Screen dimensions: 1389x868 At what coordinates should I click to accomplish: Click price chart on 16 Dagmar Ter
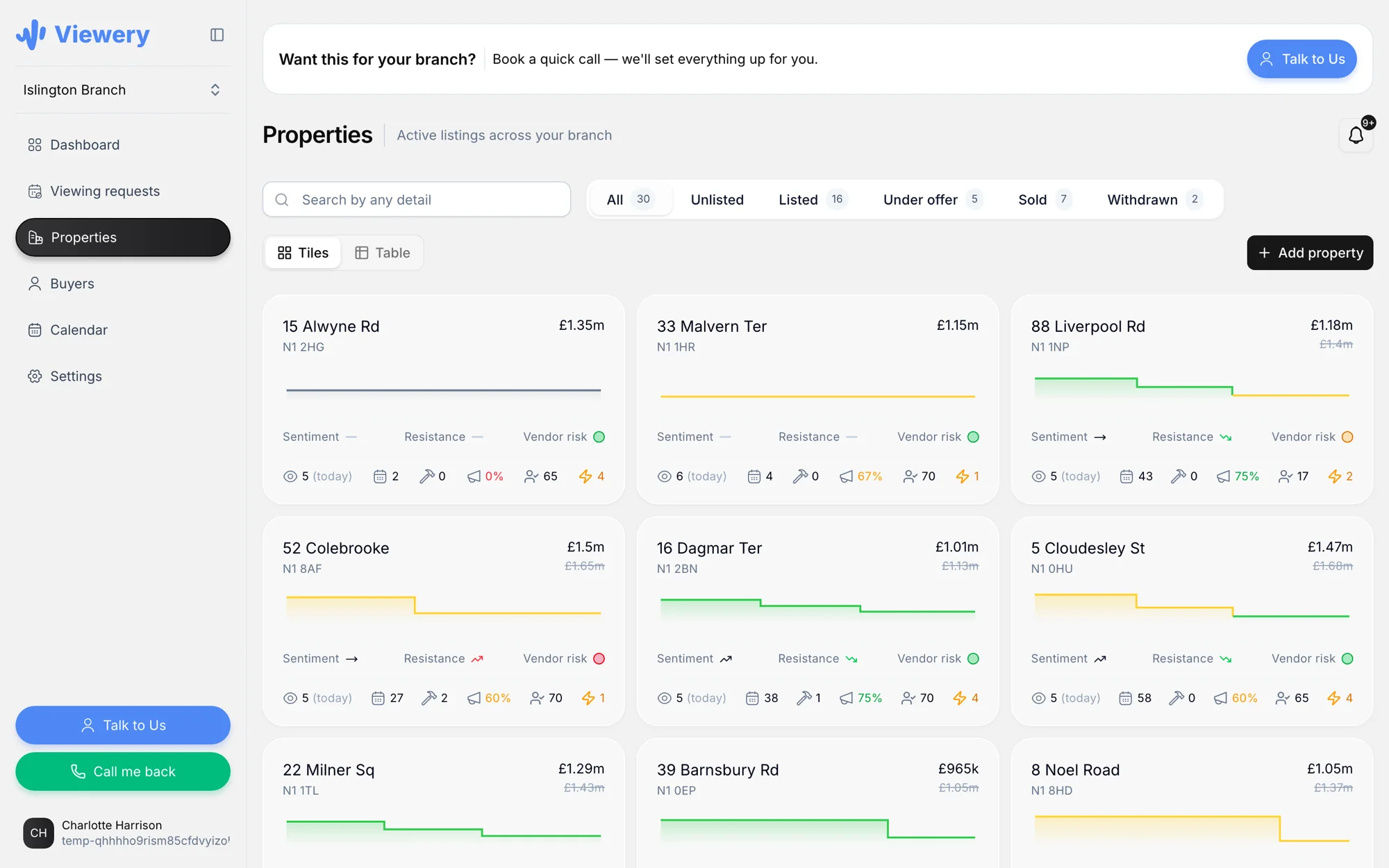click(x=817, y=609)
